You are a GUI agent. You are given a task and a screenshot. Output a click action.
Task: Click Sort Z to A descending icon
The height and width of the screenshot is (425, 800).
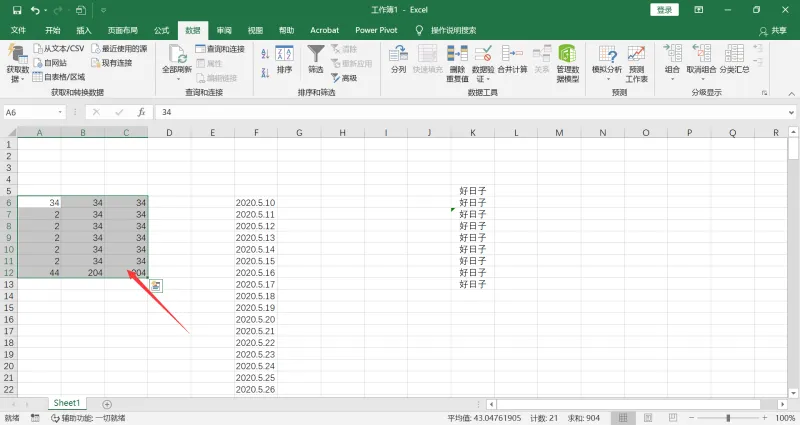click(x=265, y=73)
